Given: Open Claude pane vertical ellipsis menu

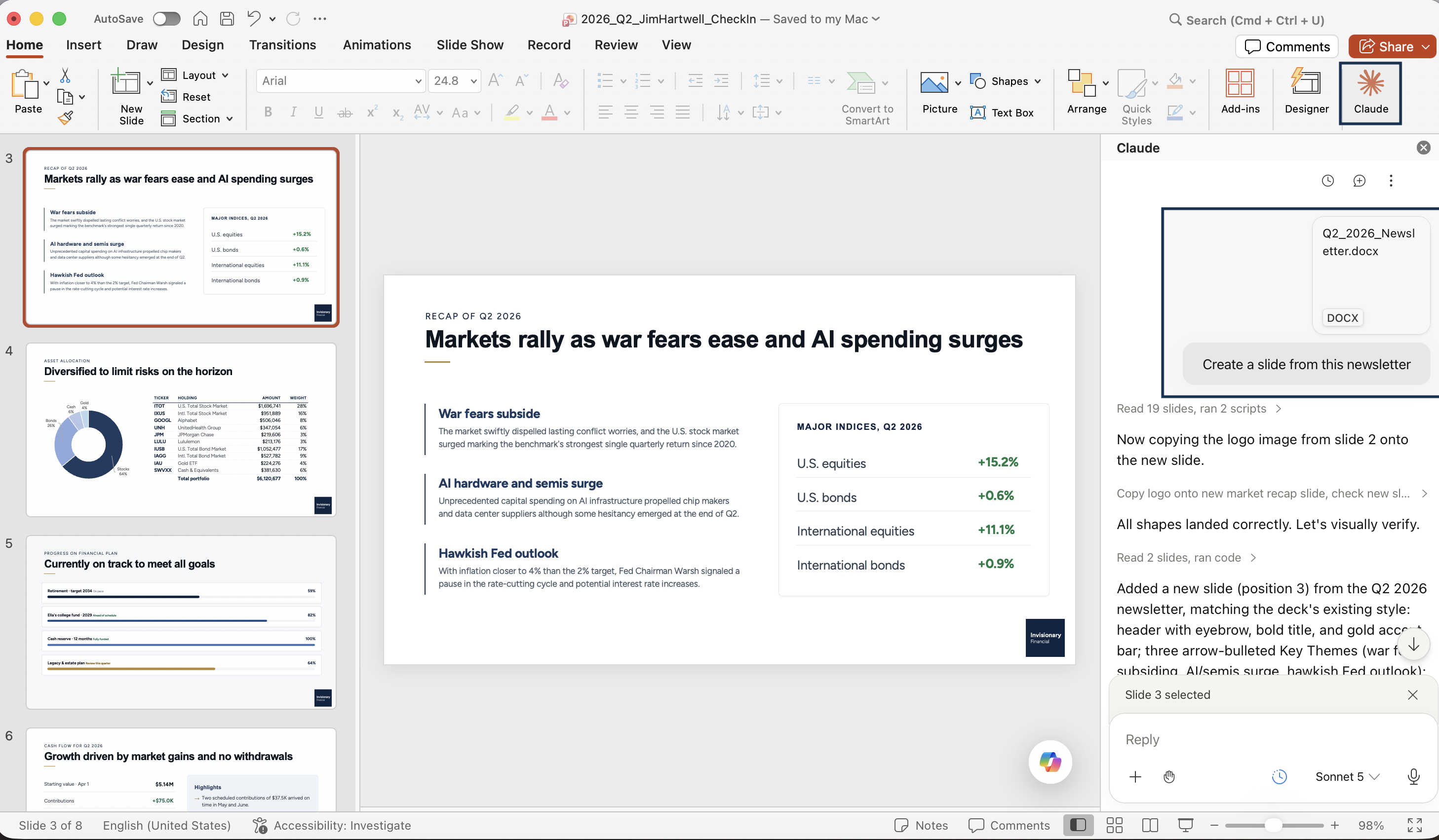Looking at the screenshot, I should 1391,181.
